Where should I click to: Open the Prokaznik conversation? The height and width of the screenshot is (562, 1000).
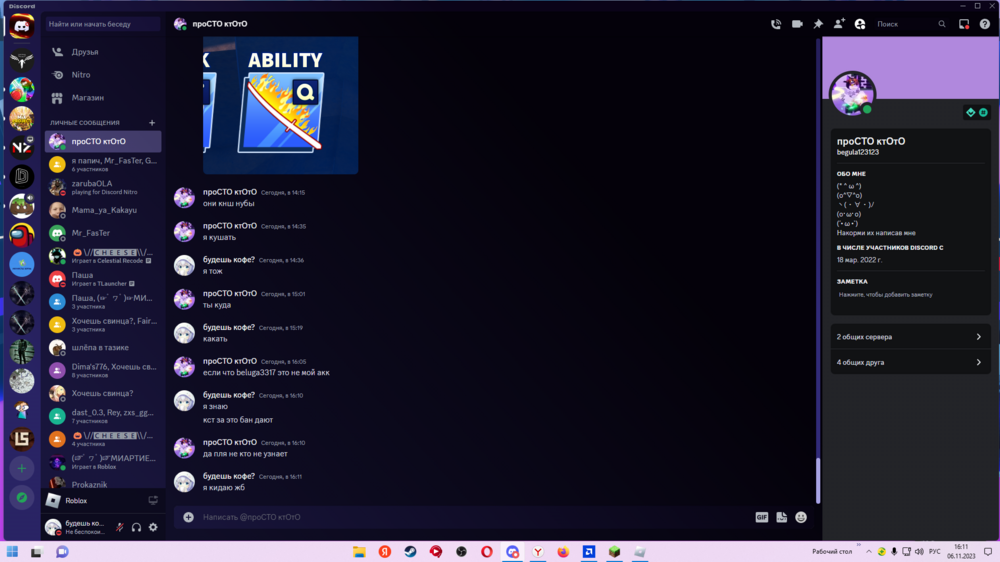click(x=103, y=484)
